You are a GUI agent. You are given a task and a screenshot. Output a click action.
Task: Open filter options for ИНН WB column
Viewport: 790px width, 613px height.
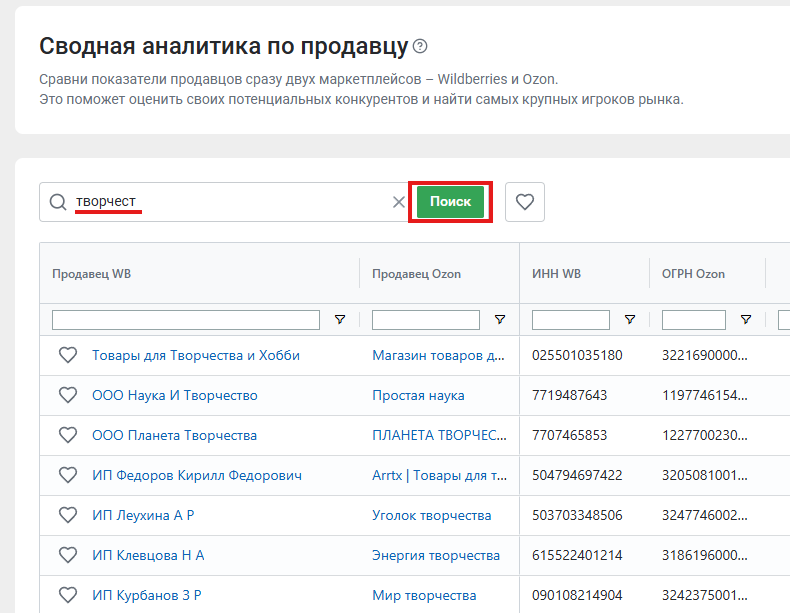click(630, 319)
